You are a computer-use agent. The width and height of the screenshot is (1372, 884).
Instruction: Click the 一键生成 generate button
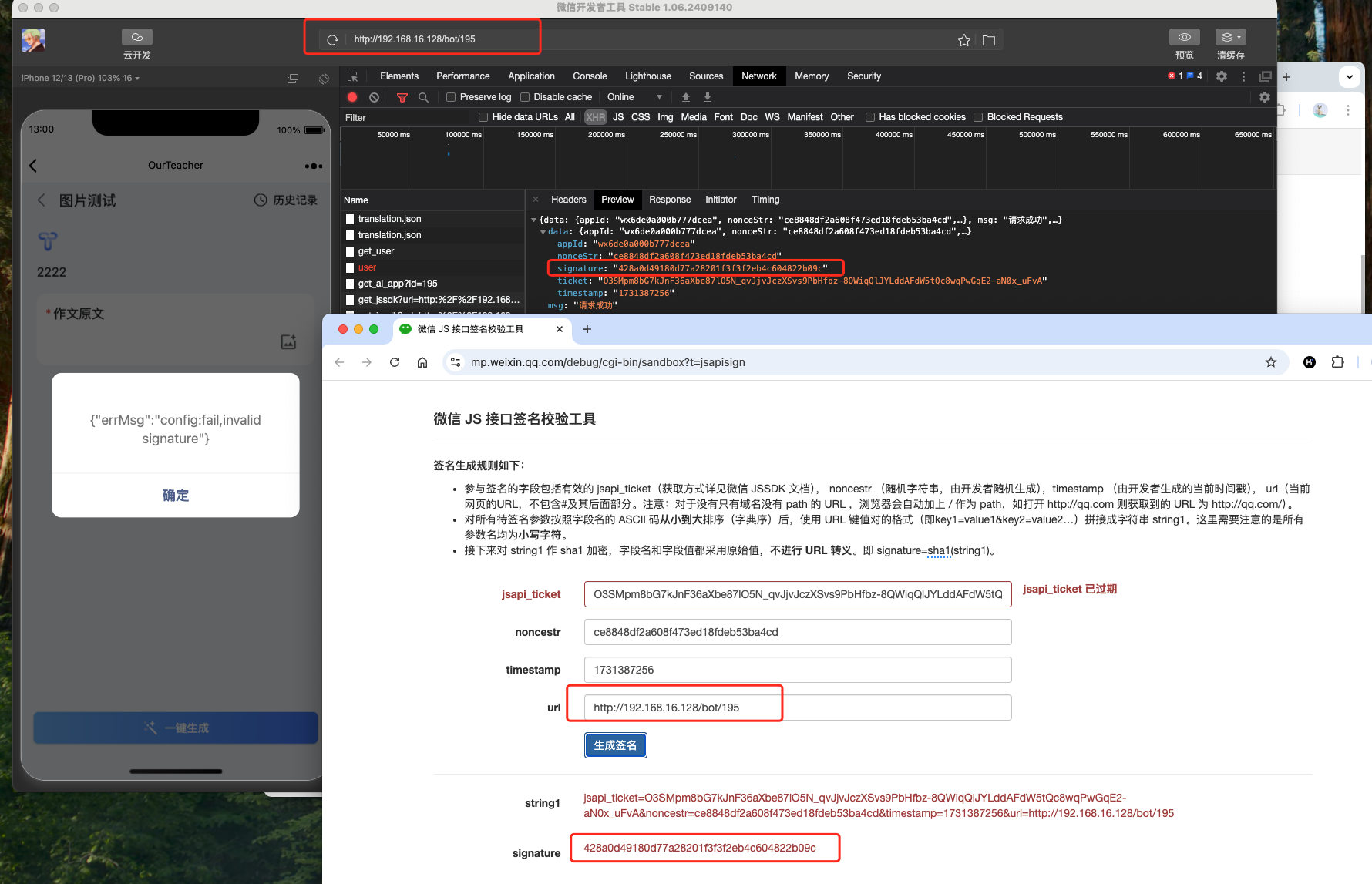coord(176,728)
